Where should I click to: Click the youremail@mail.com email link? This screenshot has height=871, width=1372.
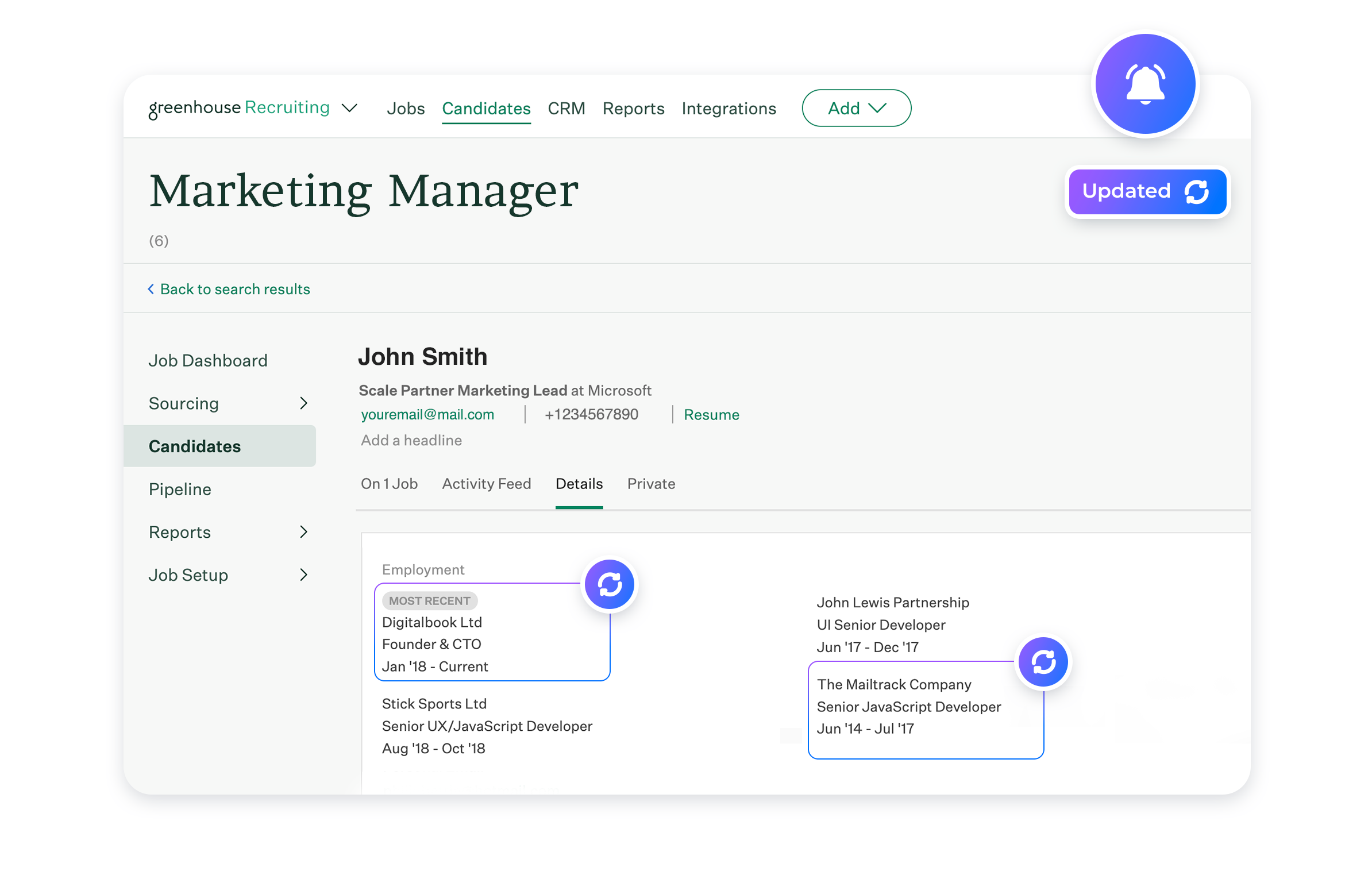coord(427,415)
